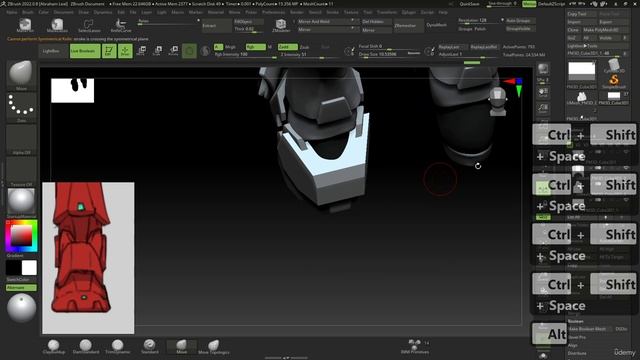Open the Help menu
The height and width of the screenshot is (360, 640).
coord(443,12)
